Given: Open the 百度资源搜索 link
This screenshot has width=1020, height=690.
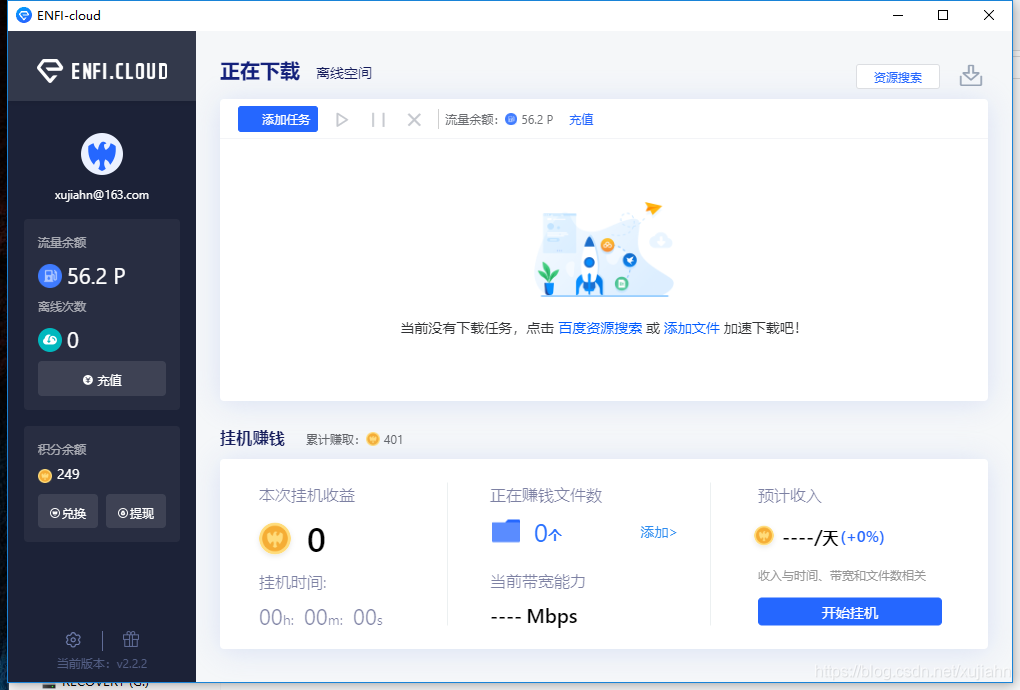Looking at the screenshot, I should click(x=600, y=328).
